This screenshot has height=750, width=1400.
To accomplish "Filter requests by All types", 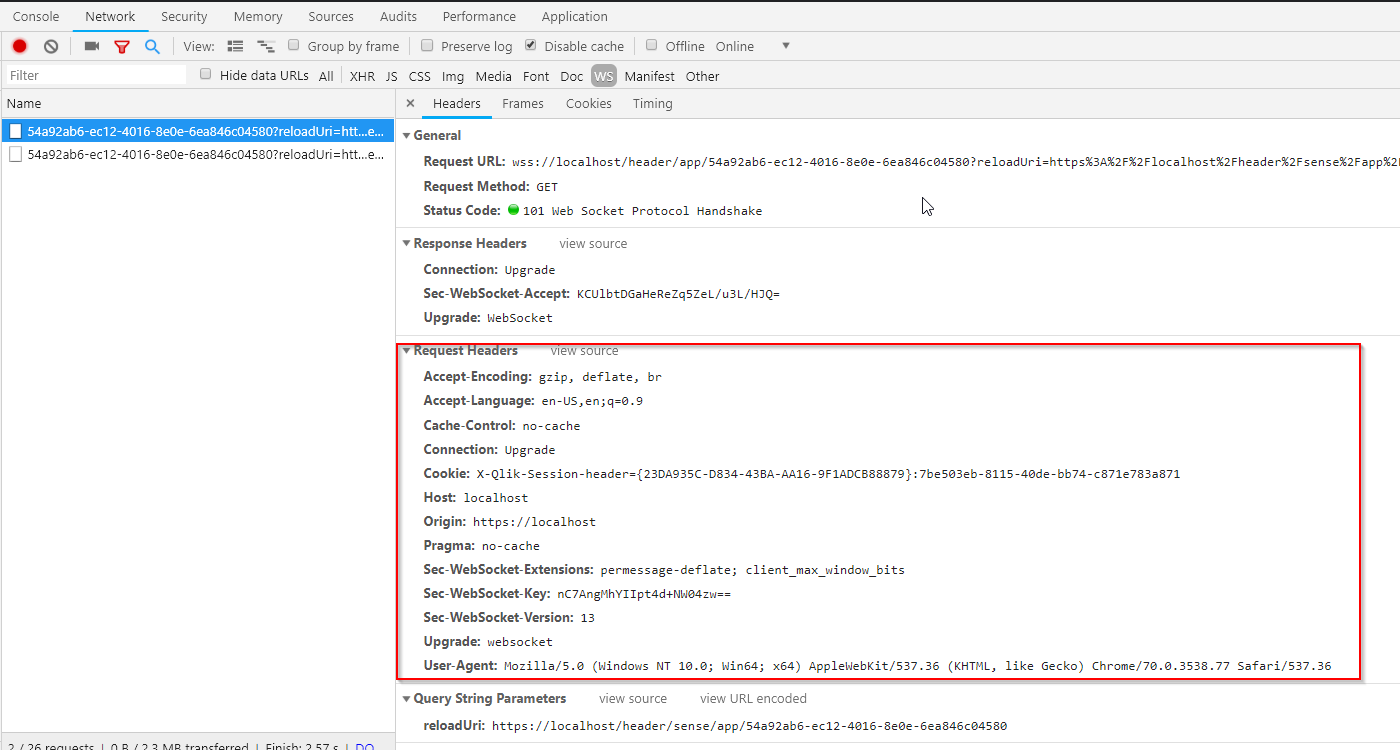I will click(326, 76).
